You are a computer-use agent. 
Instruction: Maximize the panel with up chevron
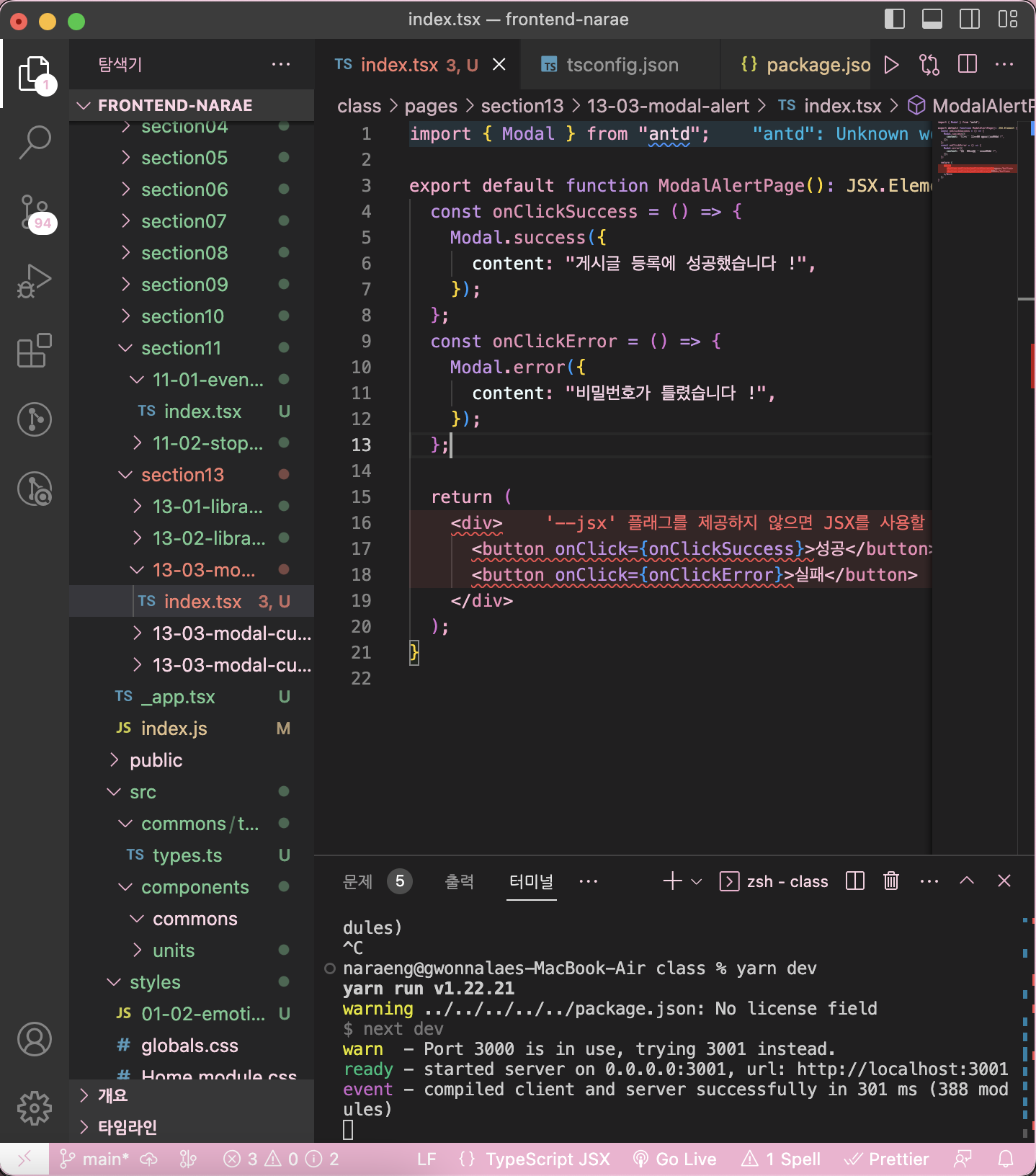(x=967, y=881)
